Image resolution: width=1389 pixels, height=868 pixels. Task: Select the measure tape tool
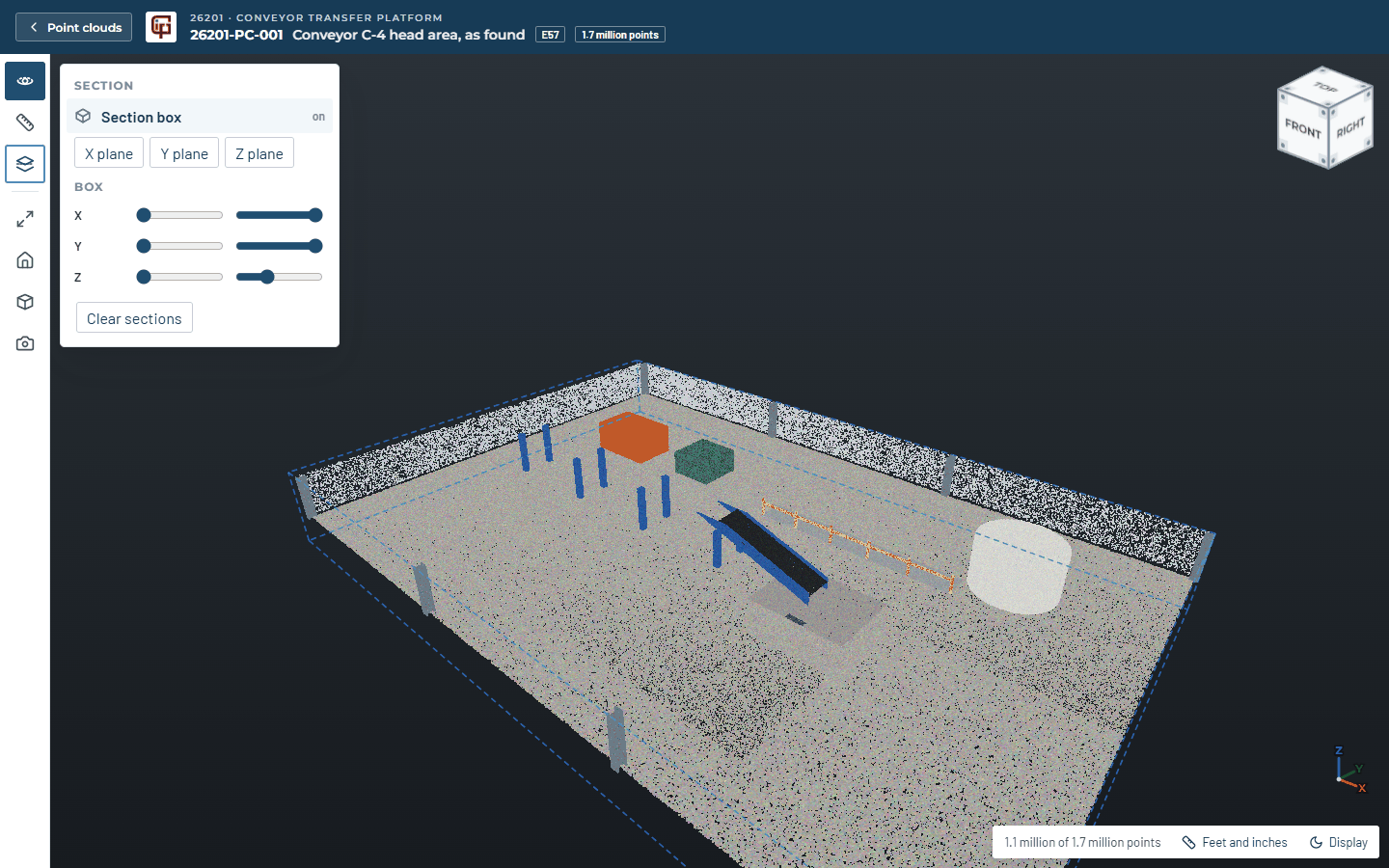[25, 122]
